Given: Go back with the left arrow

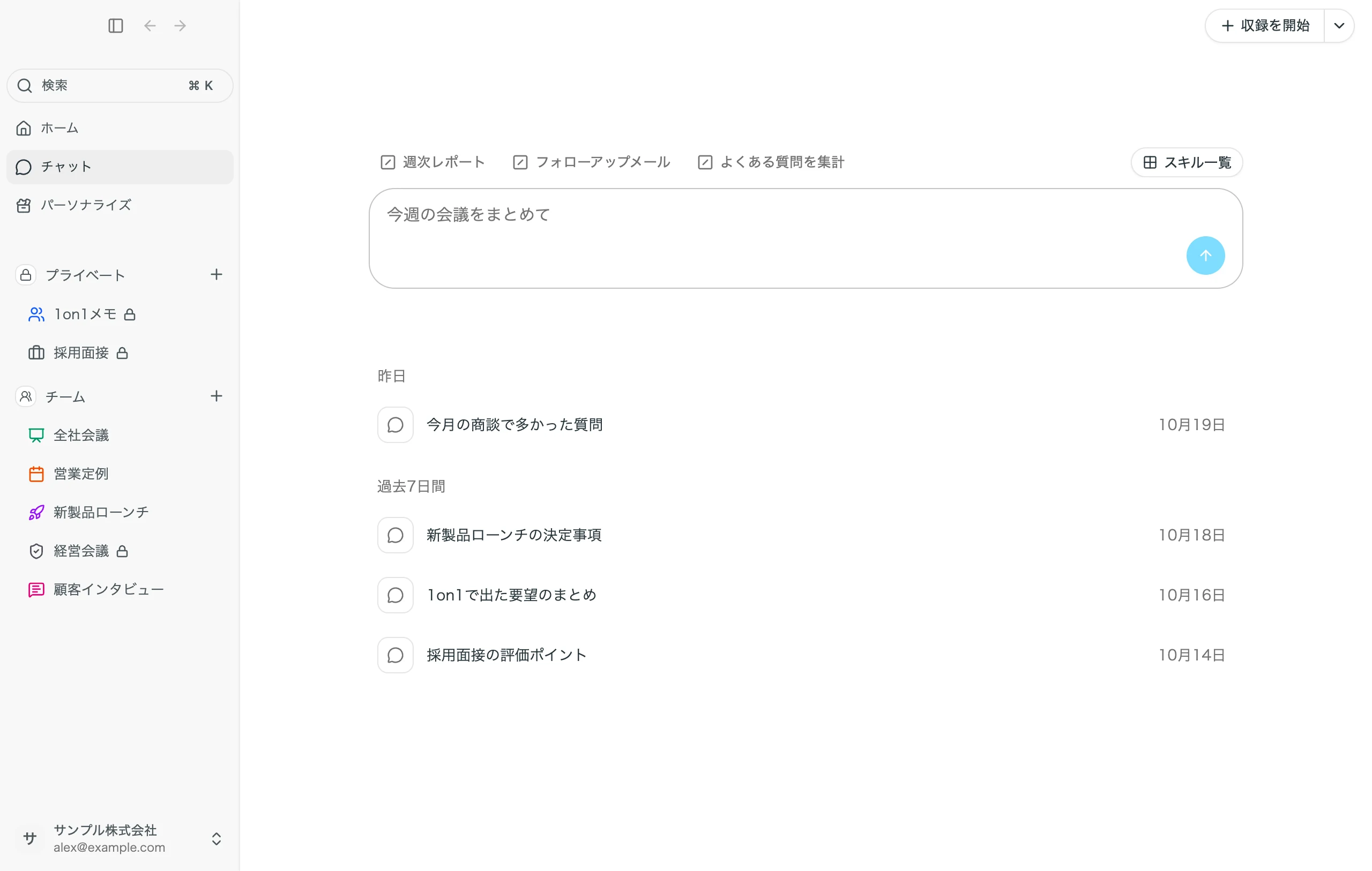Looking at the screenshot, I should [150, 26].
